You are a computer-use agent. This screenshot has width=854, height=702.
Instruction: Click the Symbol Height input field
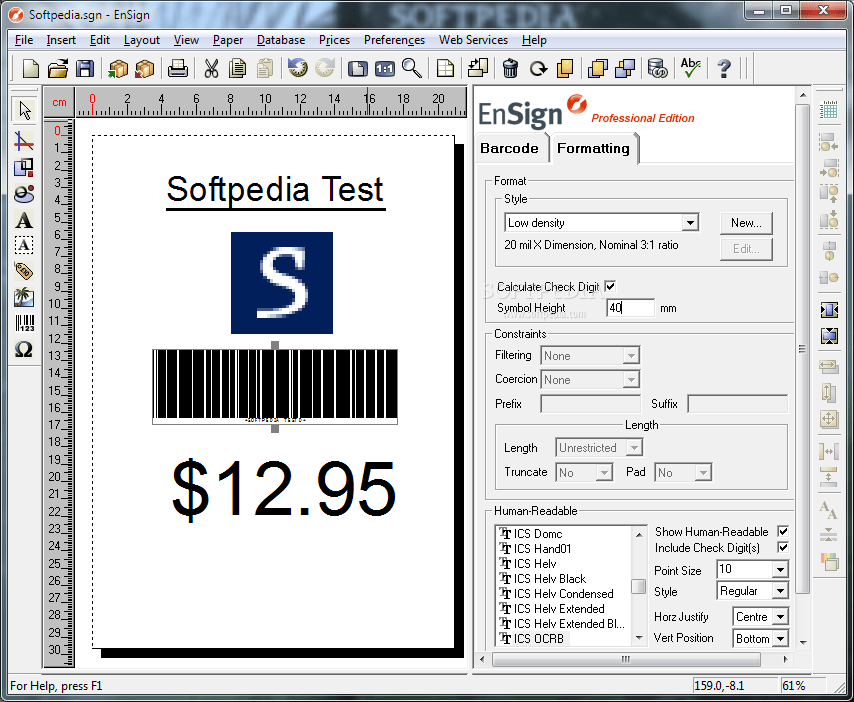tap(630, 308)
